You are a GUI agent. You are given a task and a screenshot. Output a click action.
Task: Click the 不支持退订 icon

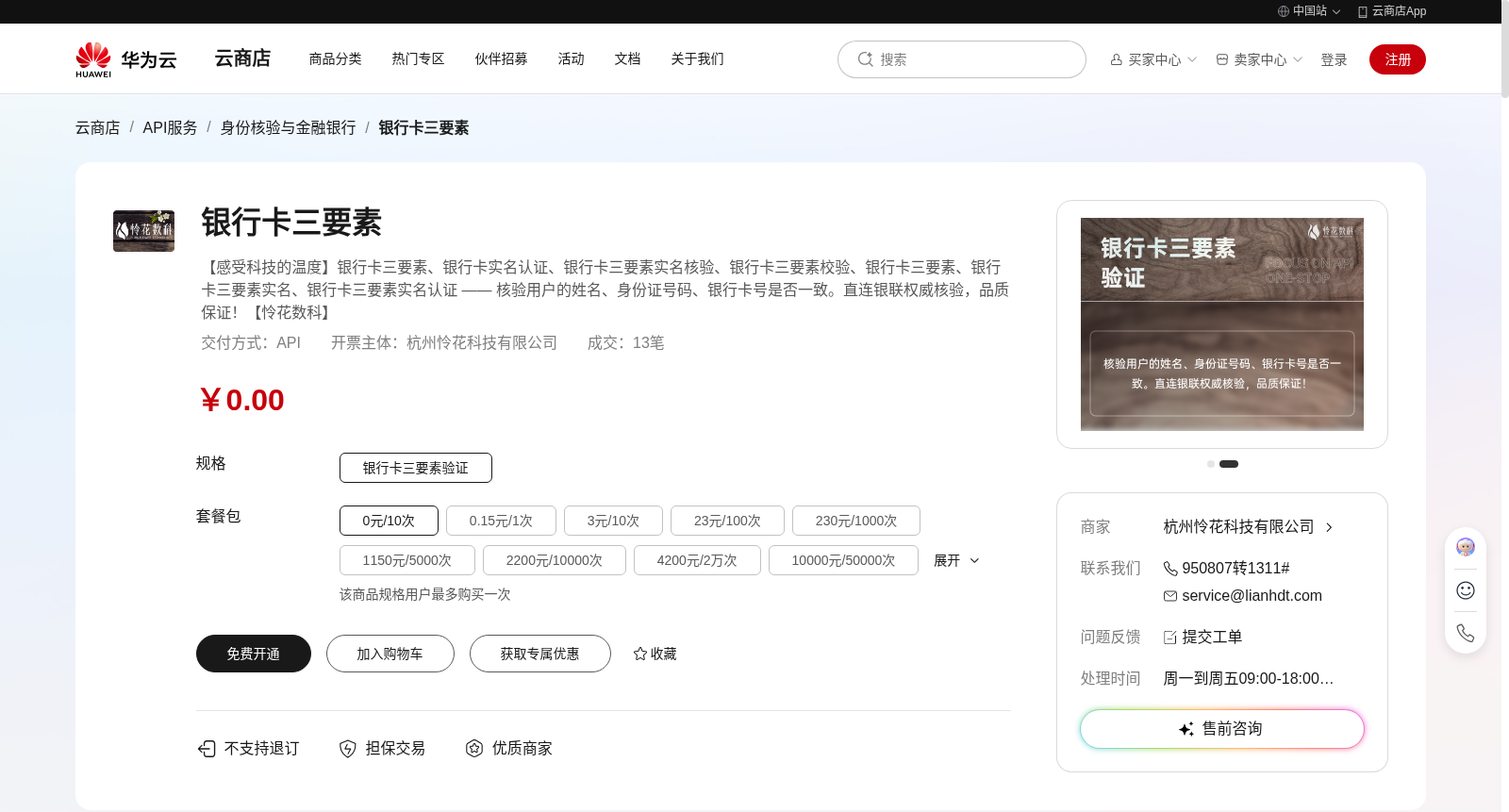tap(207, 749)
